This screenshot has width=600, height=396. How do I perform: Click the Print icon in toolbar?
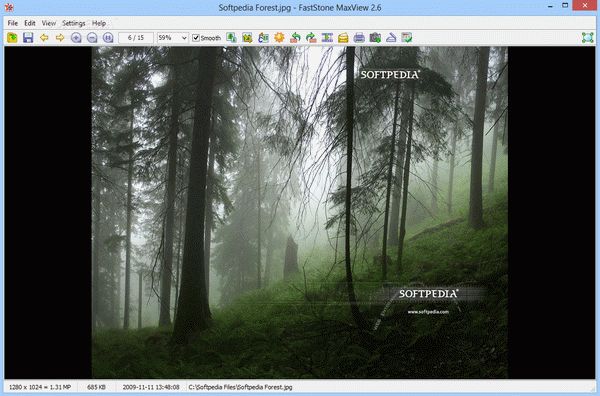coord(359,37)
